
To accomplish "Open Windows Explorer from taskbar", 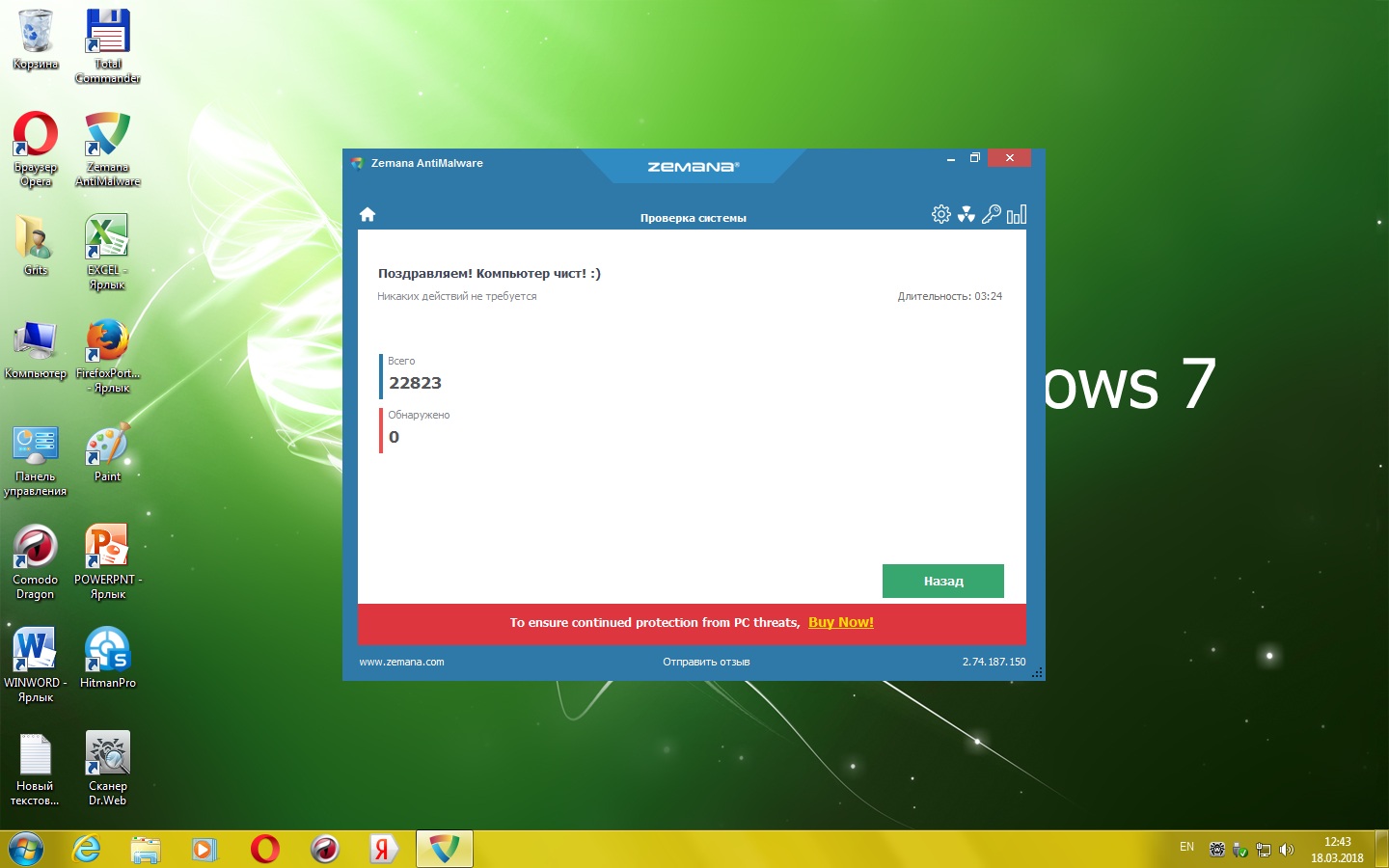I will pos(146,850).
